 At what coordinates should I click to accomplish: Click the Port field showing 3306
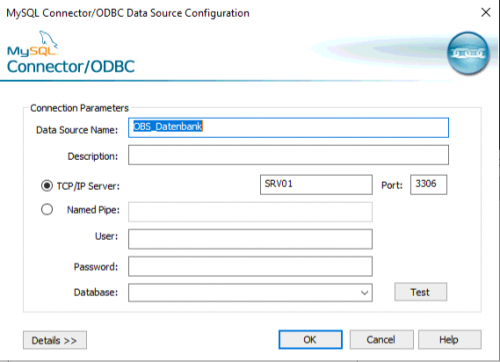[428, 184]
